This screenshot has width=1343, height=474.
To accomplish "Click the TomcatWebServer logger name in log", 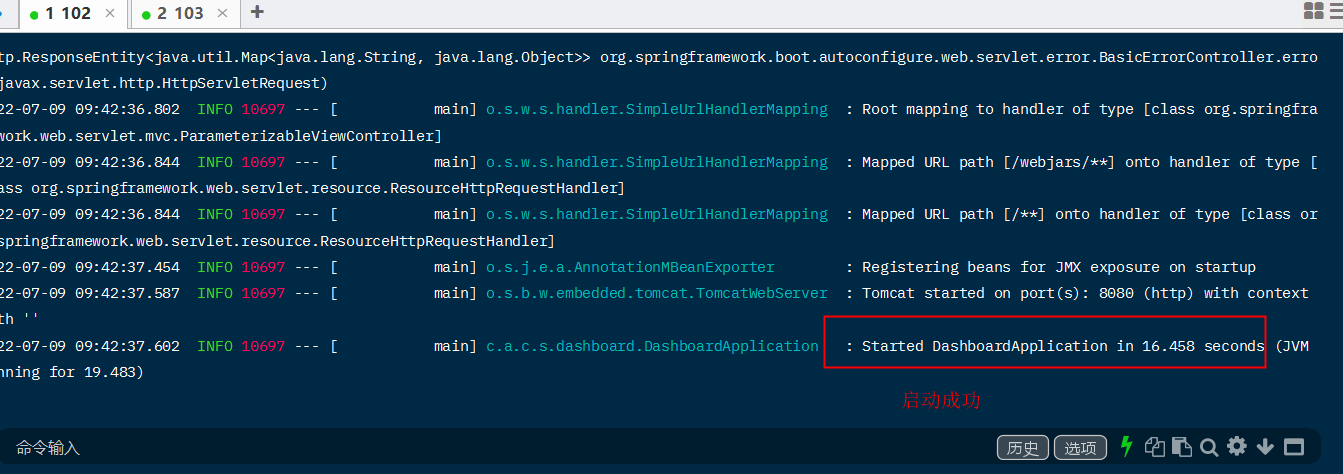I will click(657, 293).
